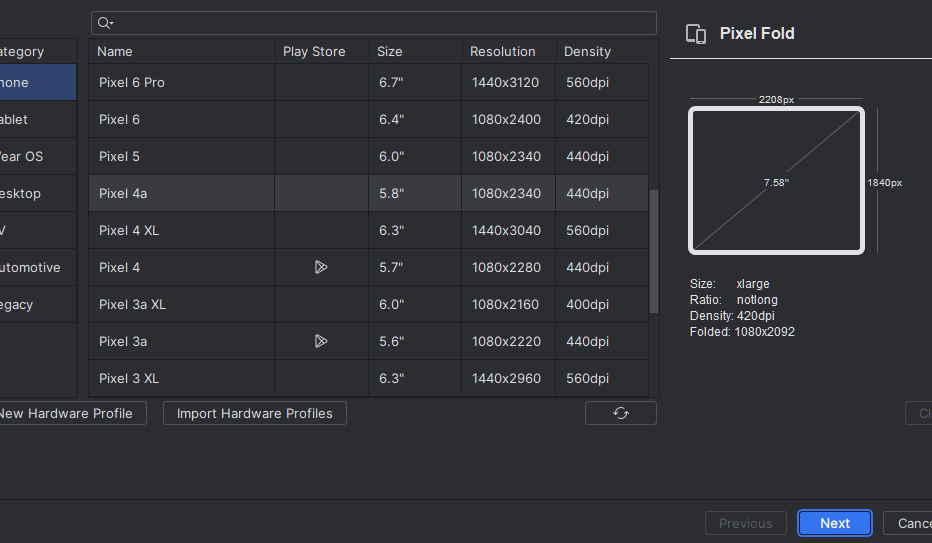Viewport: 932px width, 543px height.
Task: Click the Cancel button
Action: coord(908,523)
